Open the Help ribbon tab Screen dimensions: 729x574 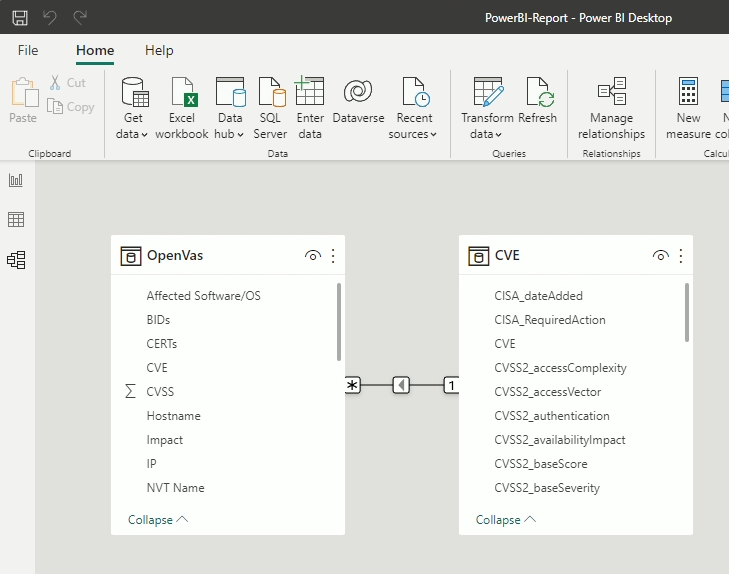(159, 50)
